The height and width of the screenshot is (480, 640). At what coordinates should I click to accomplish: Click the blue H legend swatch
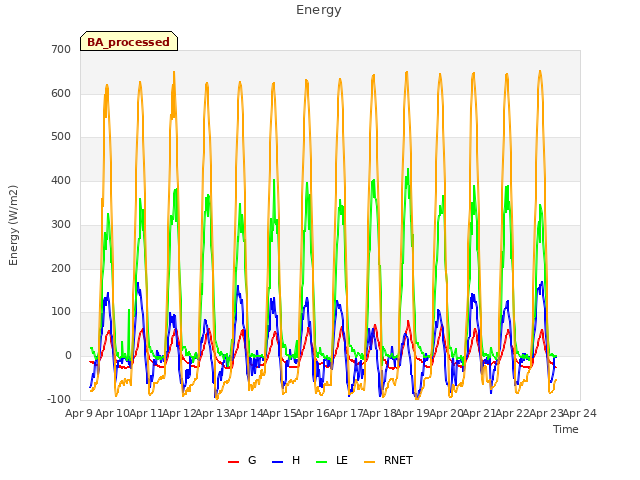coord(278,462)
